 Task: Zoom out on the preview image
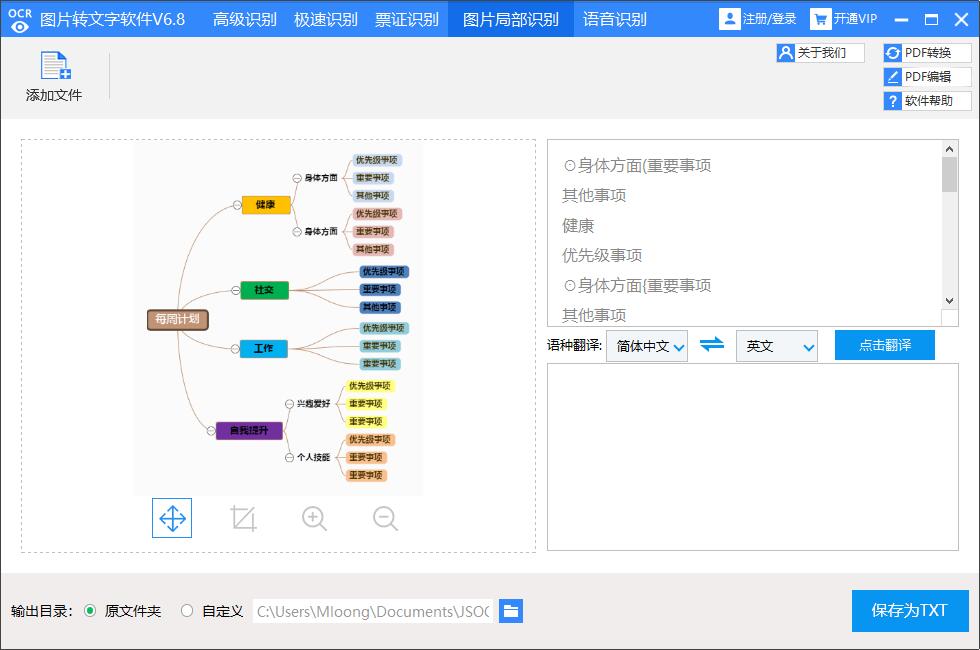(385, 518)
